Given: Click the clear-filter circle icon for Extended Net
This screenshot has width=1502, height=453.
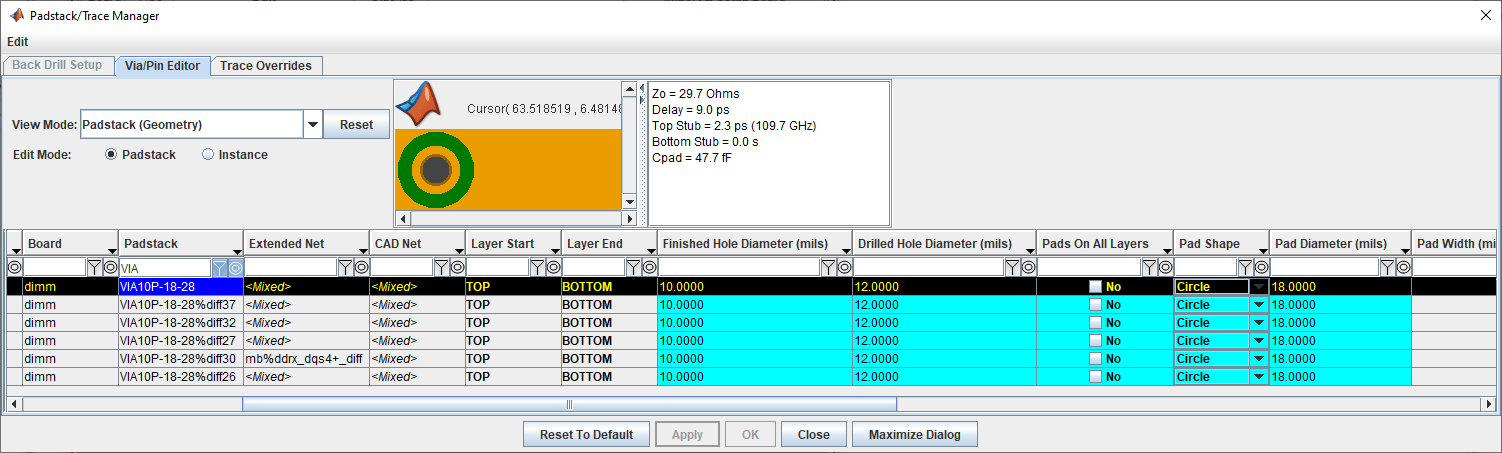Looking at the screenshot, I should click(361, 267).
